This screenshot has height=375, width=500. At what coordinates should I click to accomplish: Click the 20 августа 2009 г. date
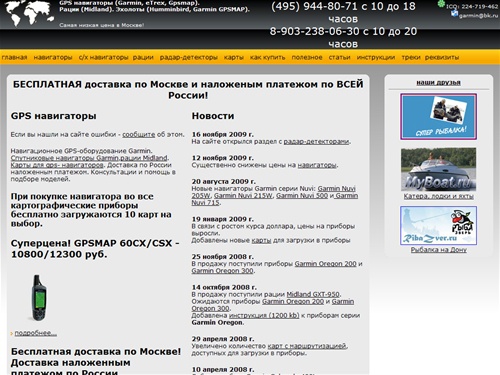tap(224, 182)
